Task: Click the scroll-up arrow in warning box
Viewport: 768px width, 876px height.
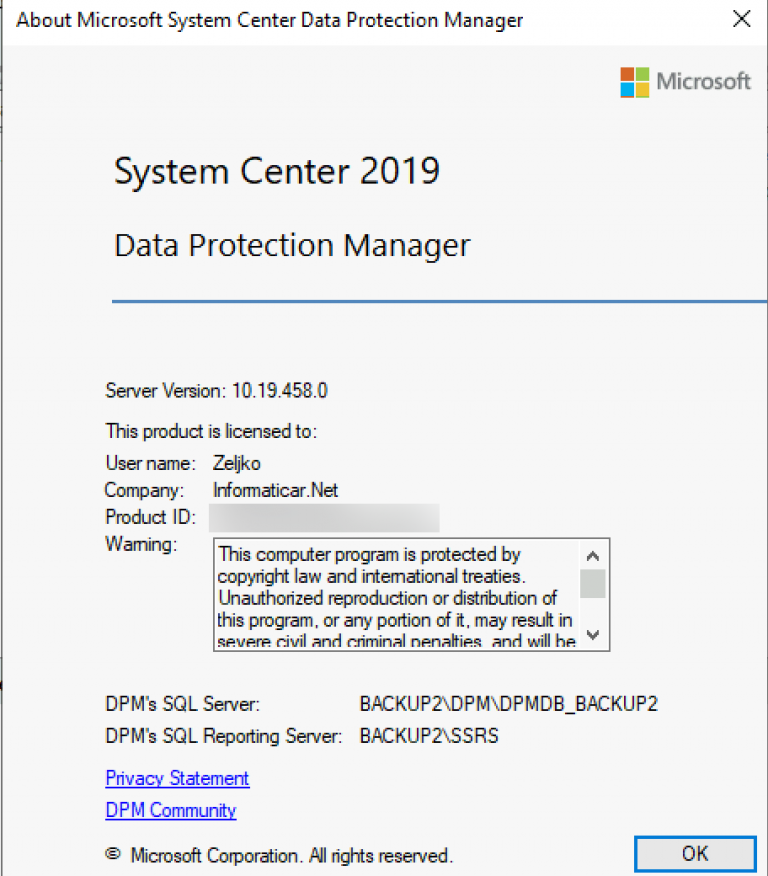Action: 593,555
